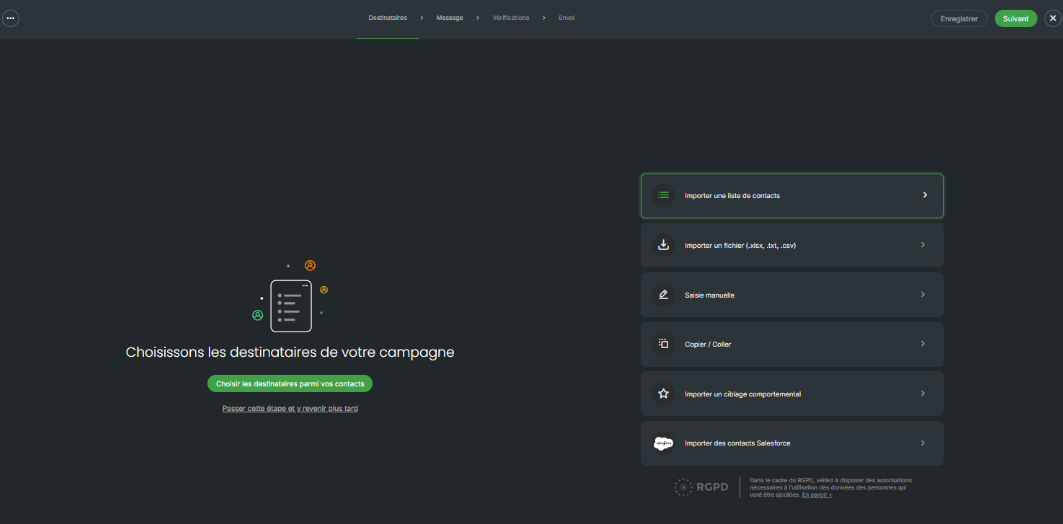Expand chevron on ciblage comportemental row
The image size is (1063, 524).
(x=923, y=393)
